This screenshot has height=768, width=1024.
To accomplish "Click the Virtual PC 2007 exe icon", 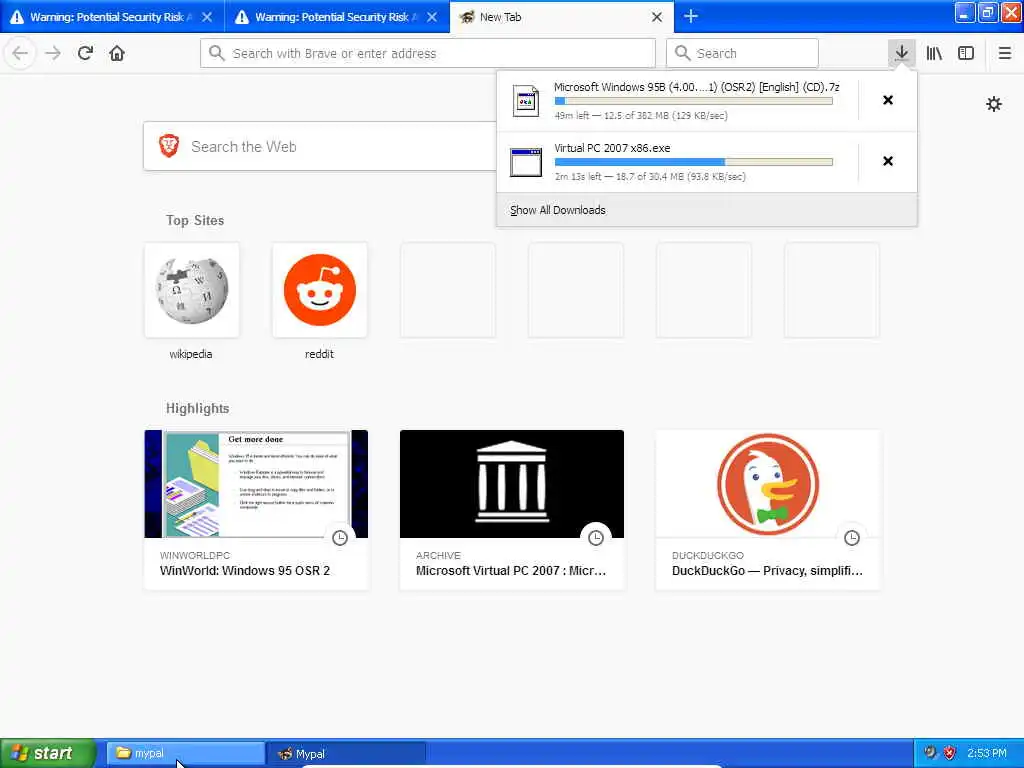I will pos(526,162).
